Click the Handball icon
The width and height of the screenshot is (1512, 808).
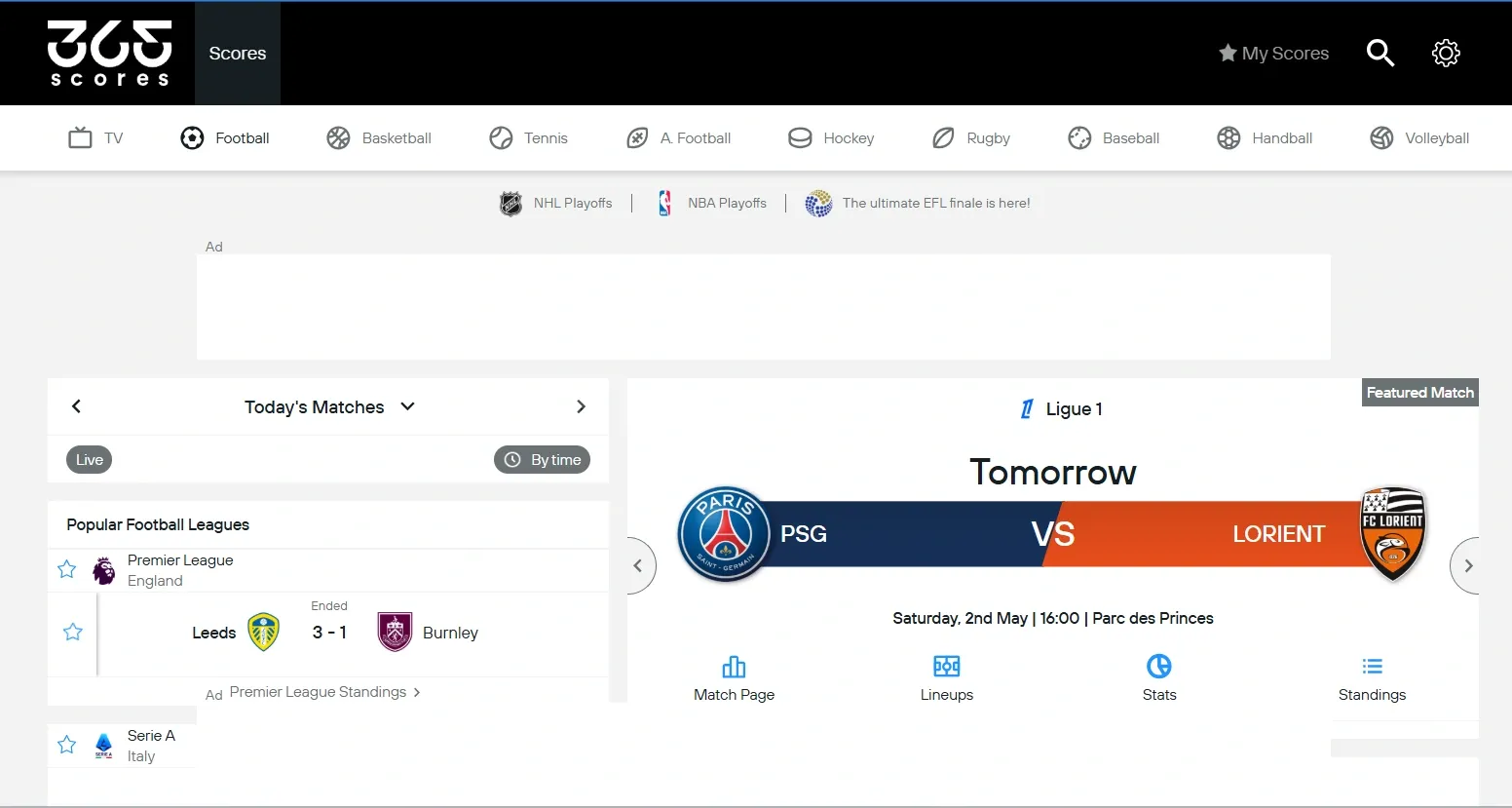pos(1228,137)
